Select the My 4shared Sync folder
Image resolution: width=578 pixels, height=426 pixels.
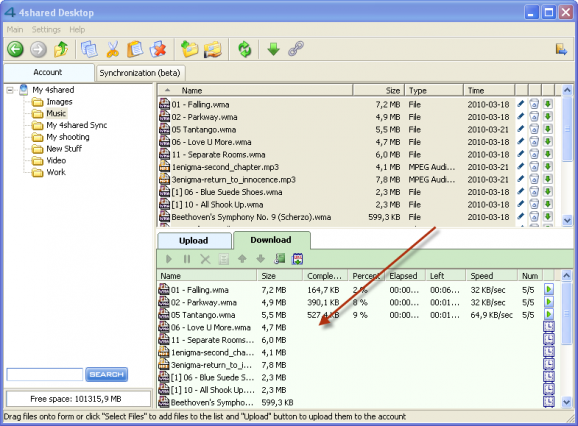pyautogui.click(x=77, y=125)
